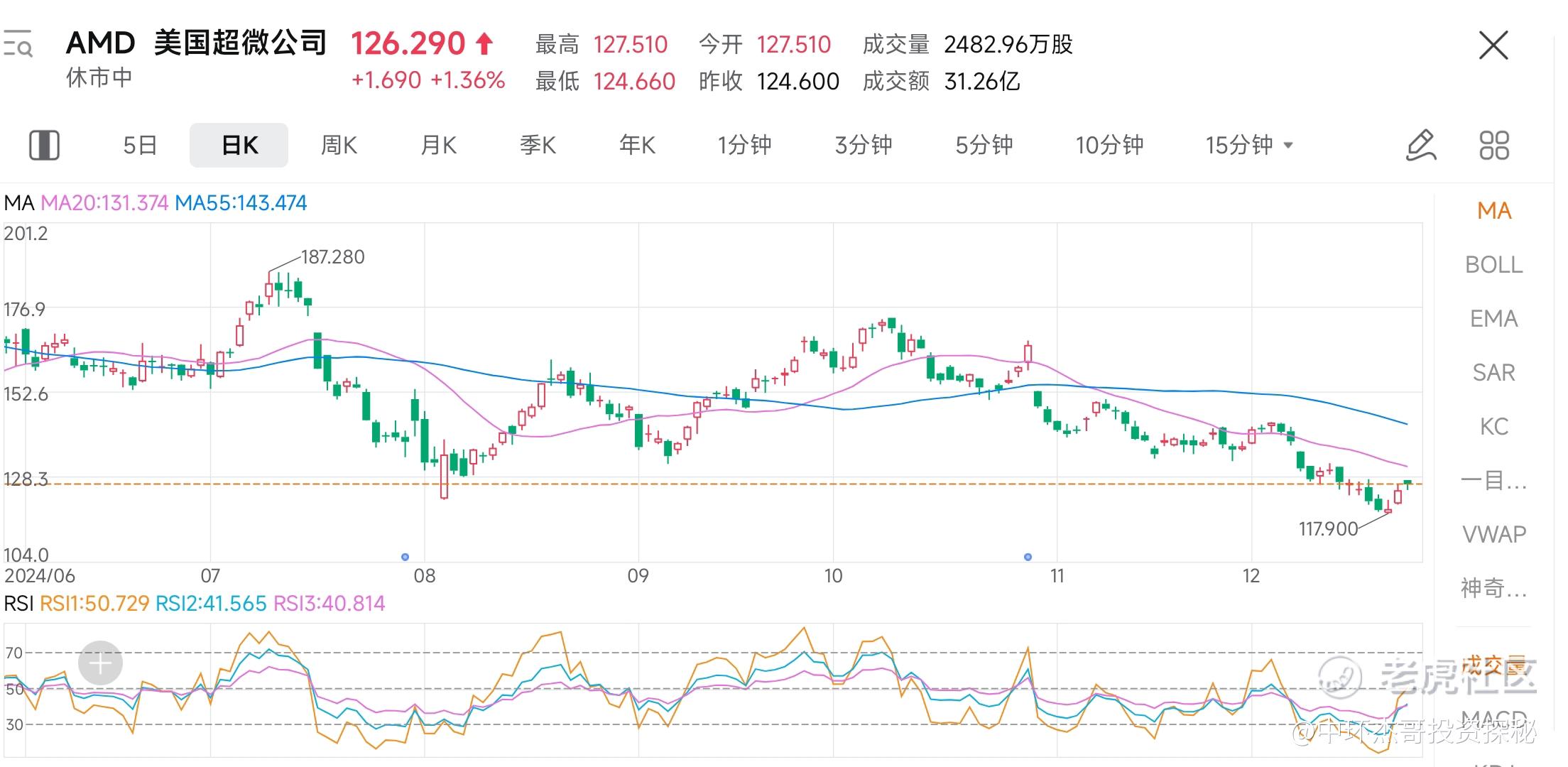The width and height of the screenshot is (1568, 767).
Task: Enable the 一目 Ichimoku indicator
Action: (1494, 481)
